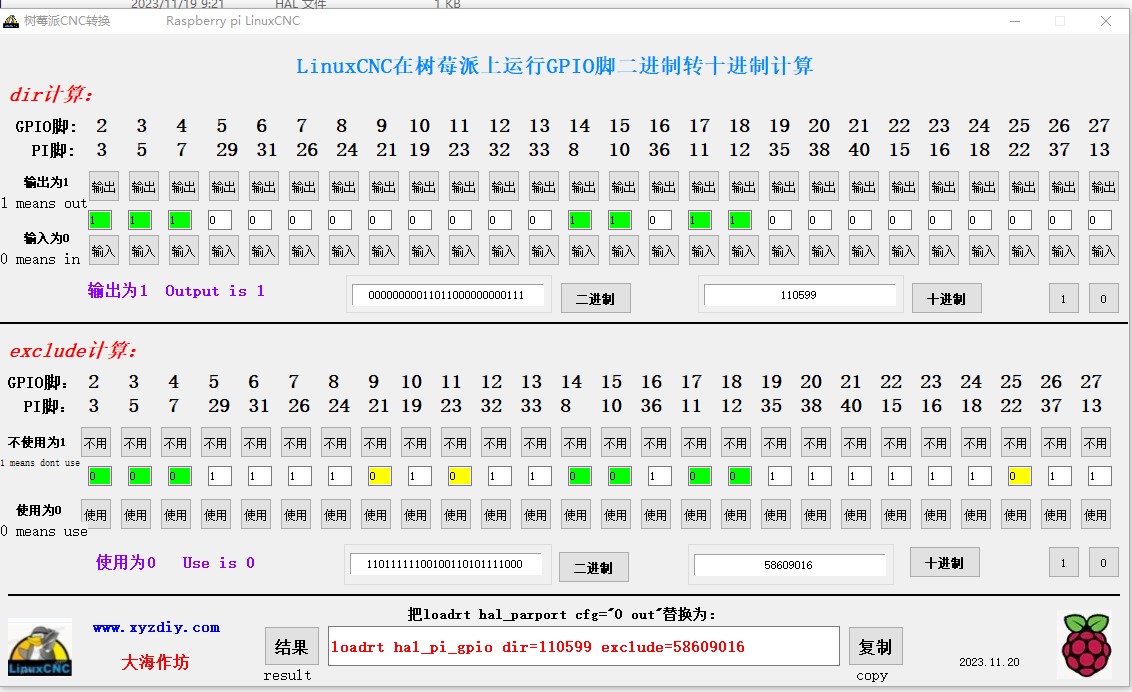
Task: Open the www.xyzdiy.com link
Action: click(x=157, y=628)
